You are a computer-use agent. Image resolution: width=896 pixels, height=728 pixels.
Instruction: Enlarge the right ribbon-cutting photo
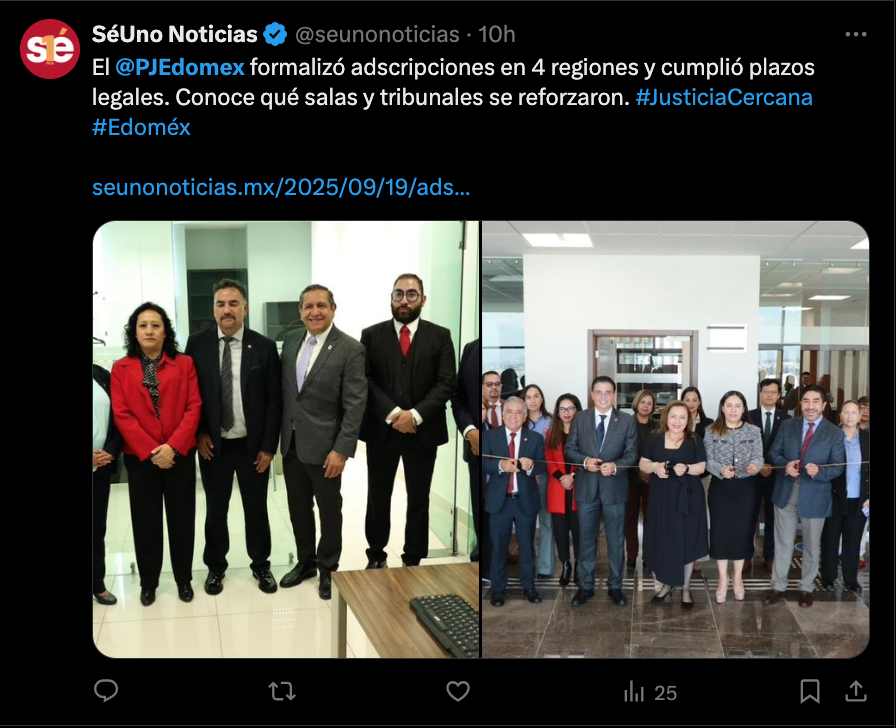(x=675, y=439)
